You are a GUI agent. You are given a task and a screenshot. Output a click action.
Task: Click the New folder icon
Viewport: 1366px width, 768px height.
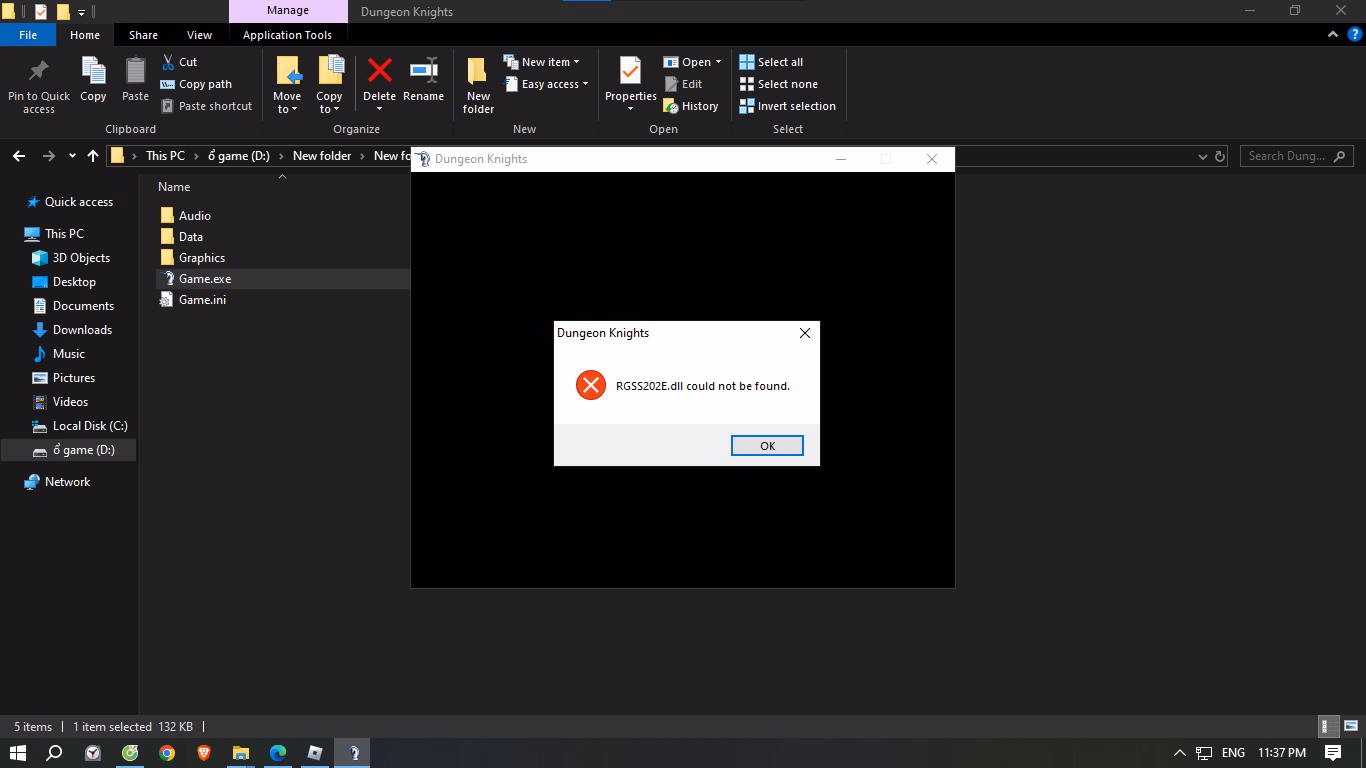click(478, 72)
